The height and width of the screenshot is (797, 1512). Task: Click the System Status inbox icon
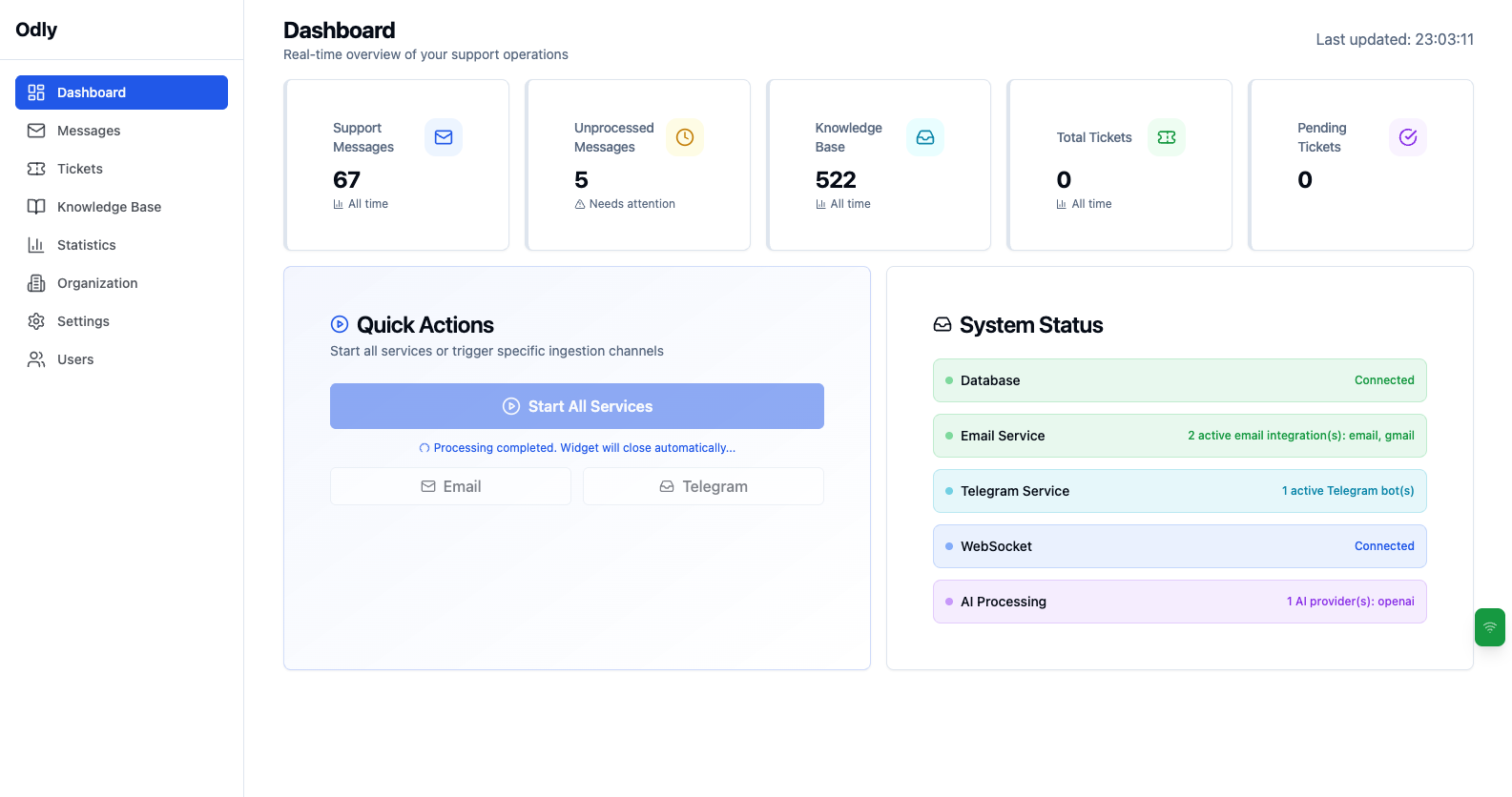(x=942, y=324)
